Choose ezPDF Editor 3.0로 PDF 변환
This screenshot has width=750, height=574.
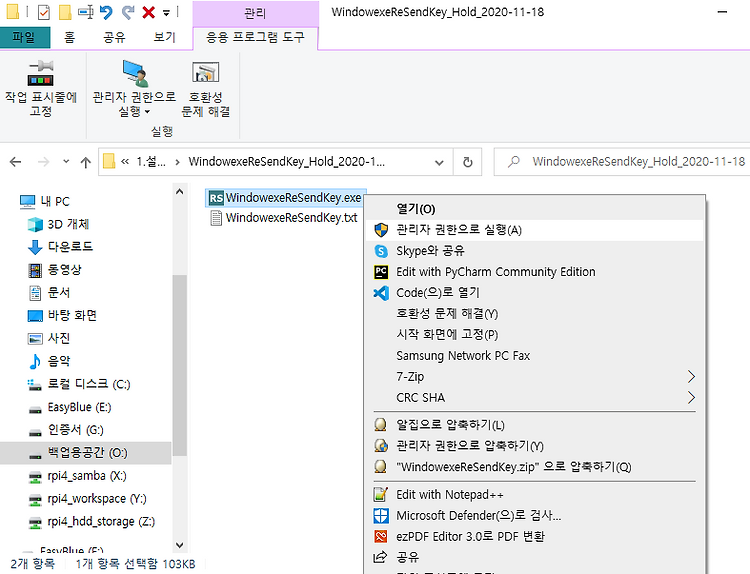pyautogui.click(x=534, y=537)
